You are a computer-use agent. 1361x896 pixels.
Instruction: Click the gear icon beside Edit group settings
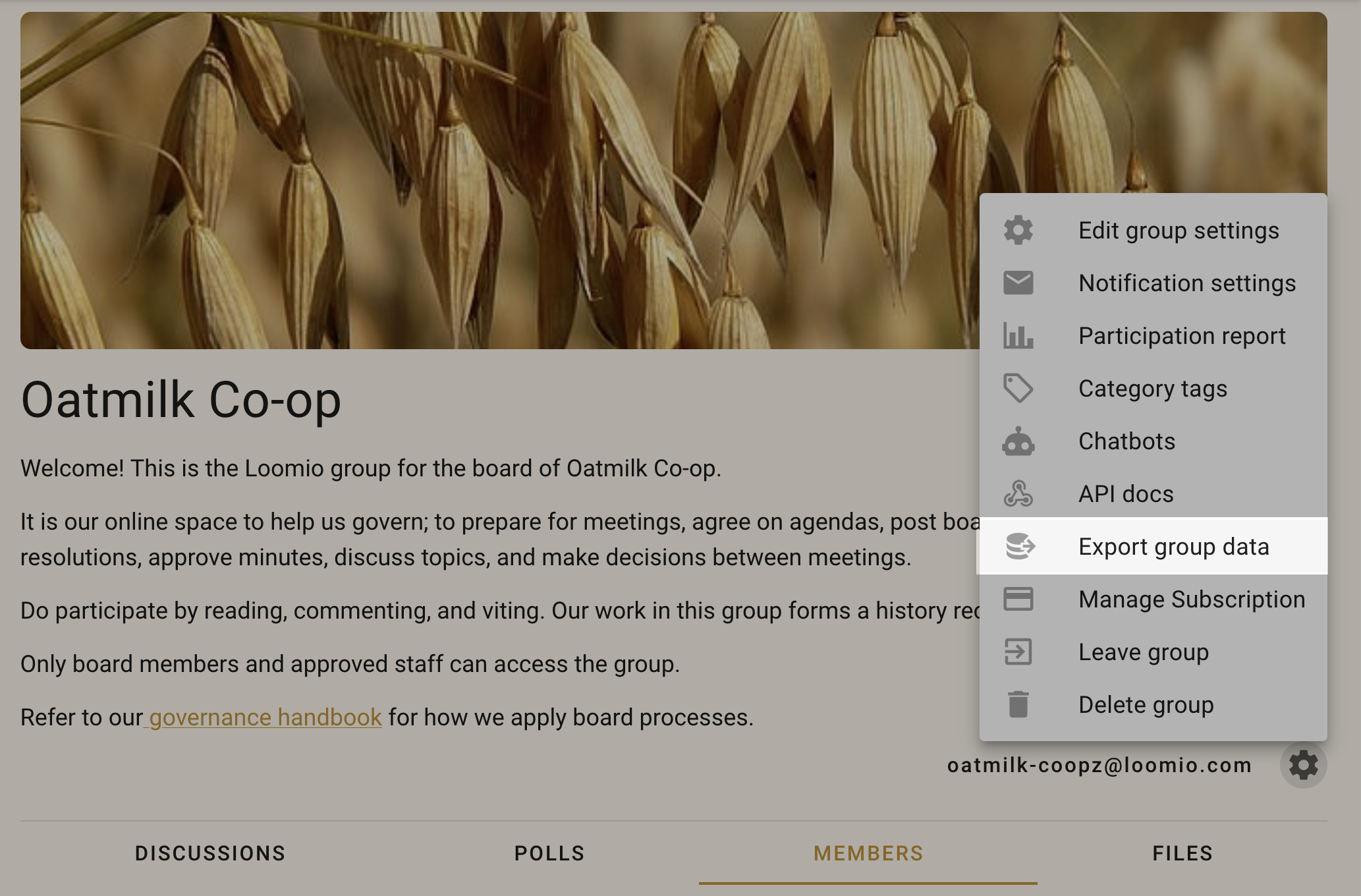tap(1018, 230)
